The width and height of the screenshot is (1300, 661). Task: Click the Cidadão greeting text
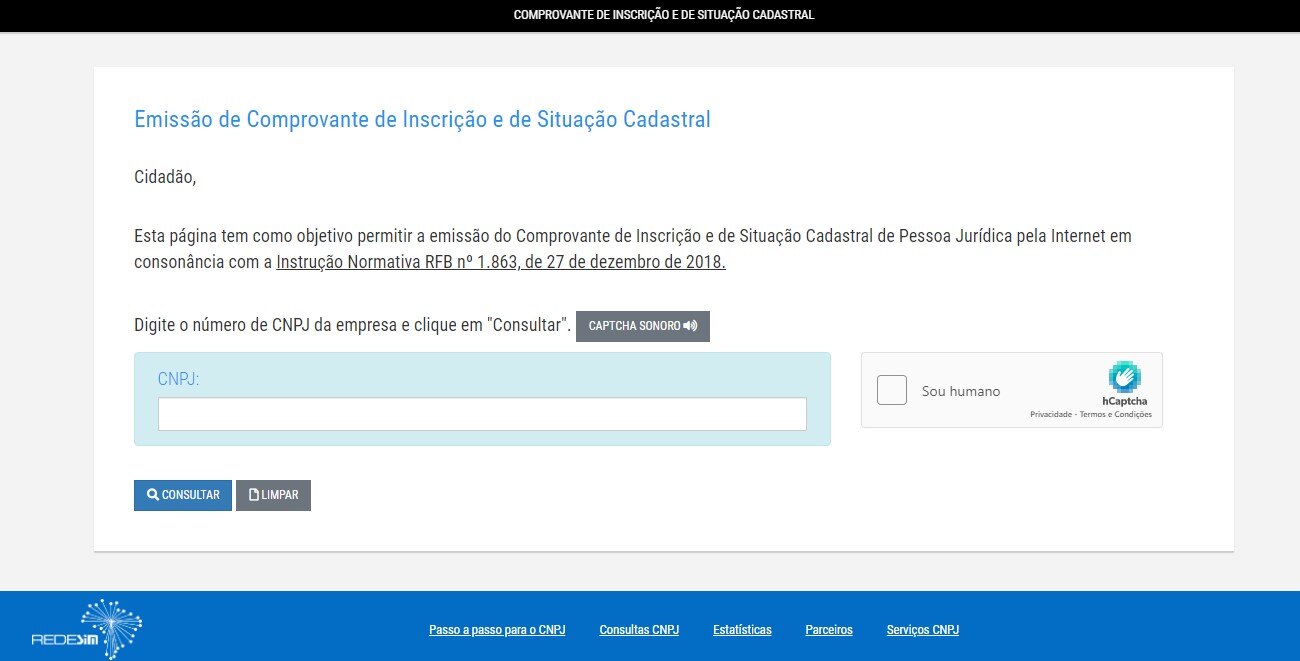coord(165,178)
